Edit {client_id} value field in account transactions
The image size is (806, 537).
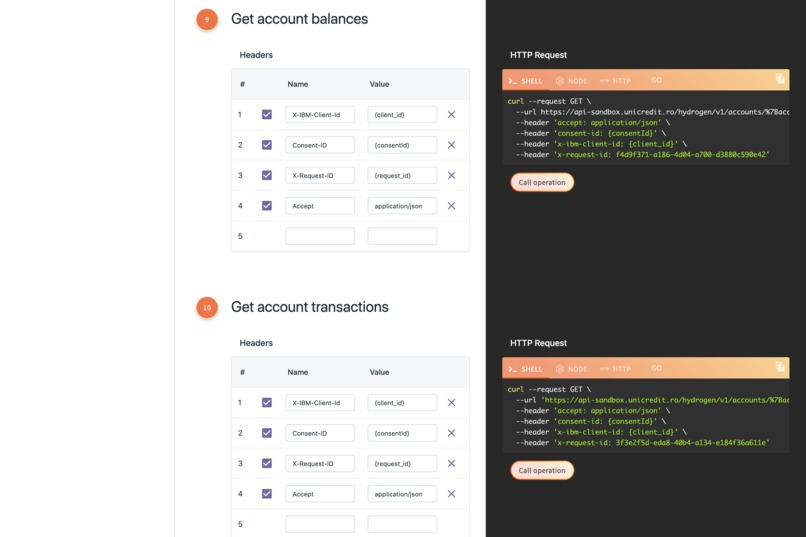tap(402, 402)
